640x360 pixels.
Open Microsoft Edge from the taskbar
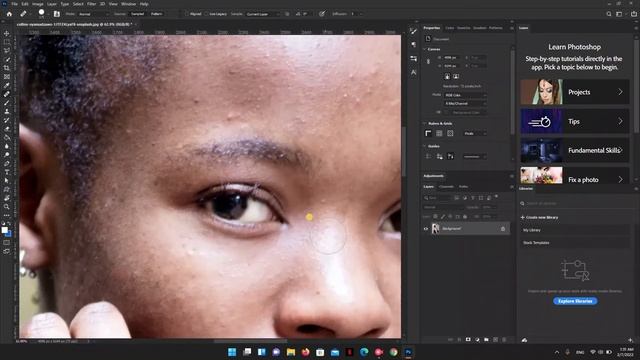(x=364, y=352)
